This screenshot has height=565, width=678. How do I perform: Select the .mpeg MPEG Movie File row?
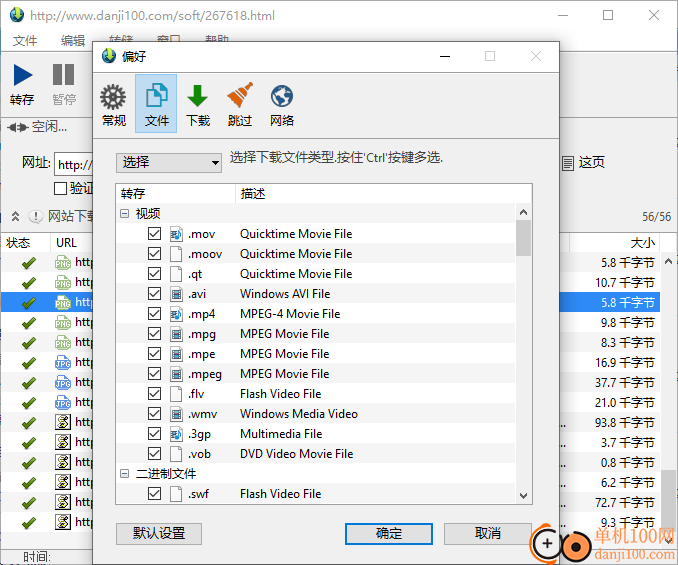tap(316, 374)
